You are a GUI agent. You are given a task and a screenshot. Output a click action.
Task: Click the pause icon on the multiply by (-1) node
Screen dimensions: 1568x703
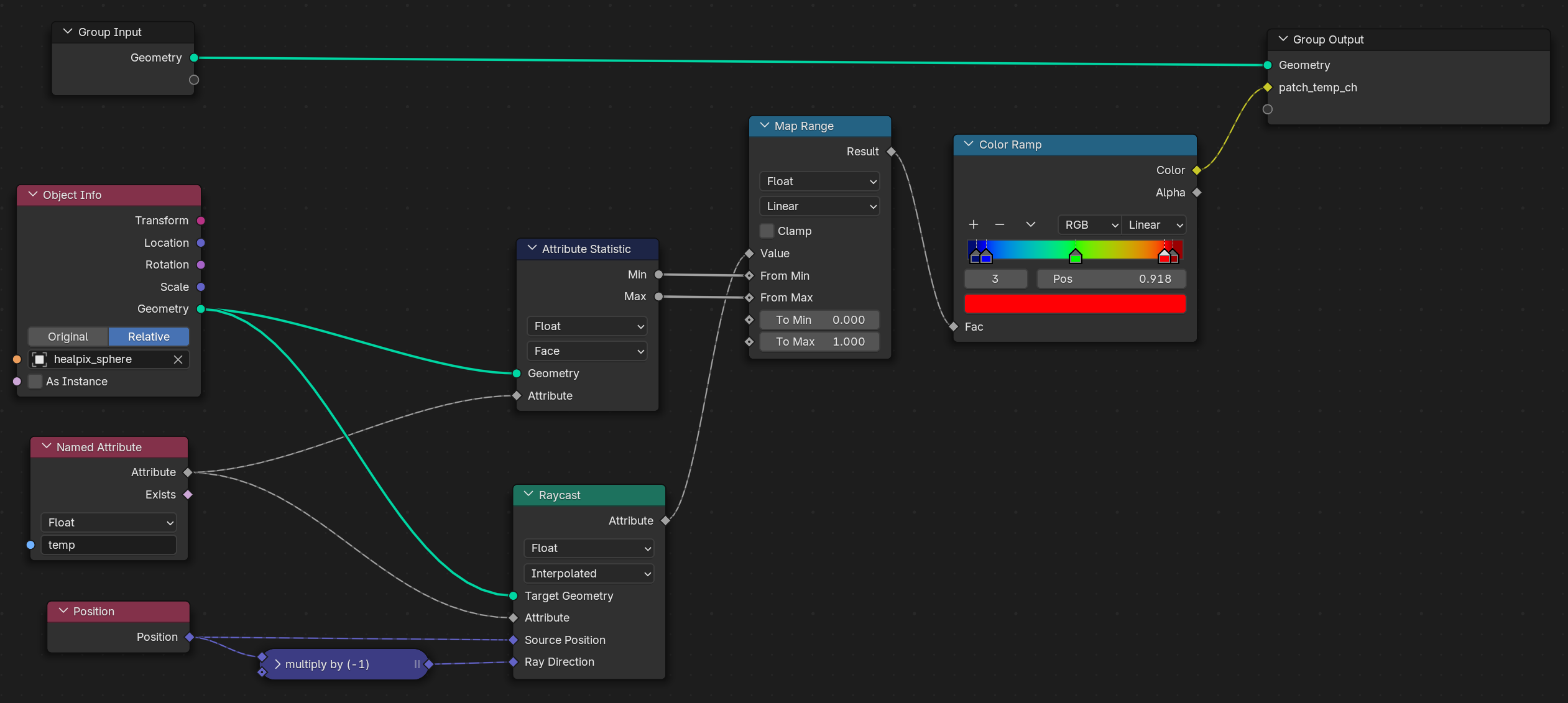click(417, 664)
